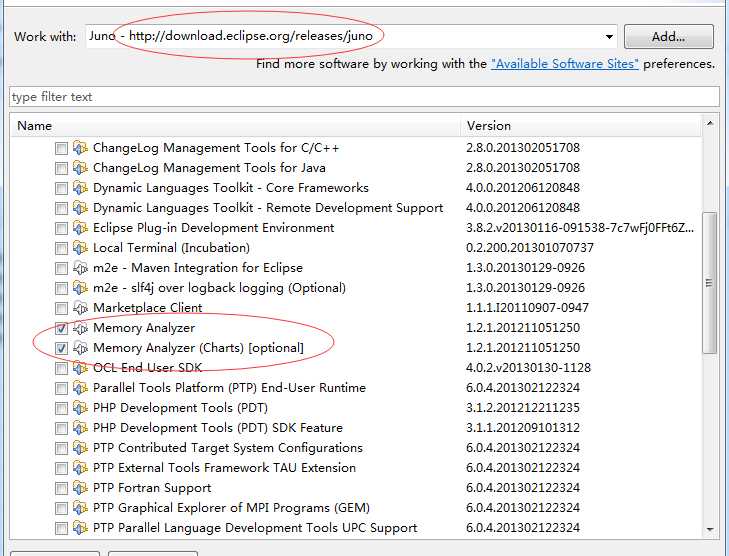Open the Work with site dropdown arrow
The width and height of the screenshot is (729, 556).
click(609, 37)
